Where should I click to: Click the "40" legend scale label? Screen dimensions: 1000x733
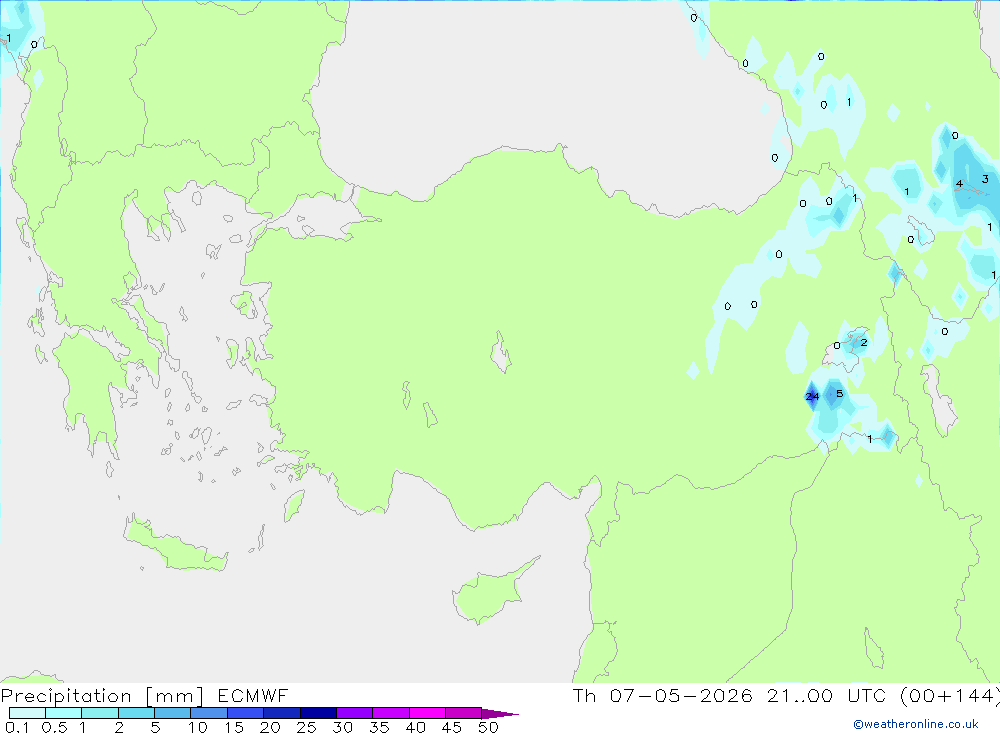click(416, 727)
